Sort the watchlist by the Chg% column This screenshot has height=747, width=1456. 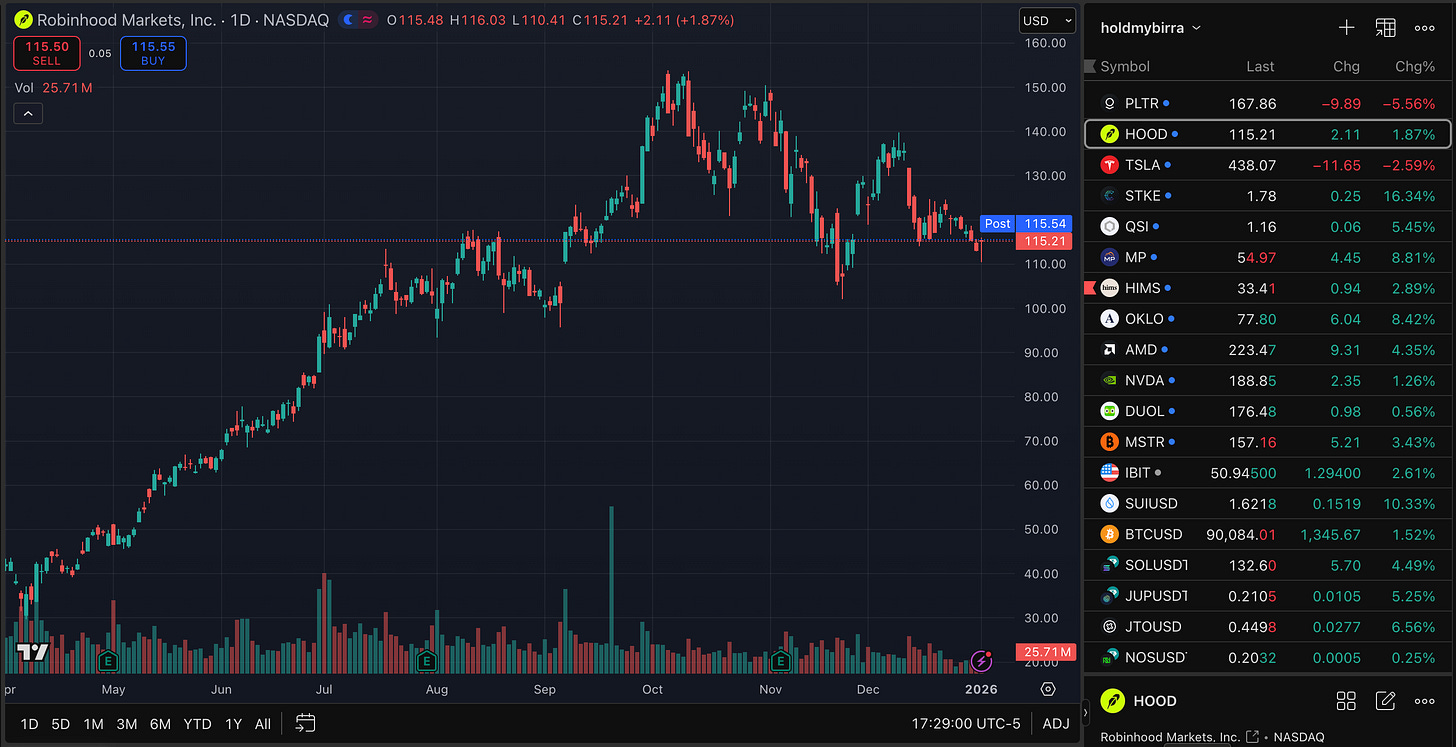[x=1415, y=66]
